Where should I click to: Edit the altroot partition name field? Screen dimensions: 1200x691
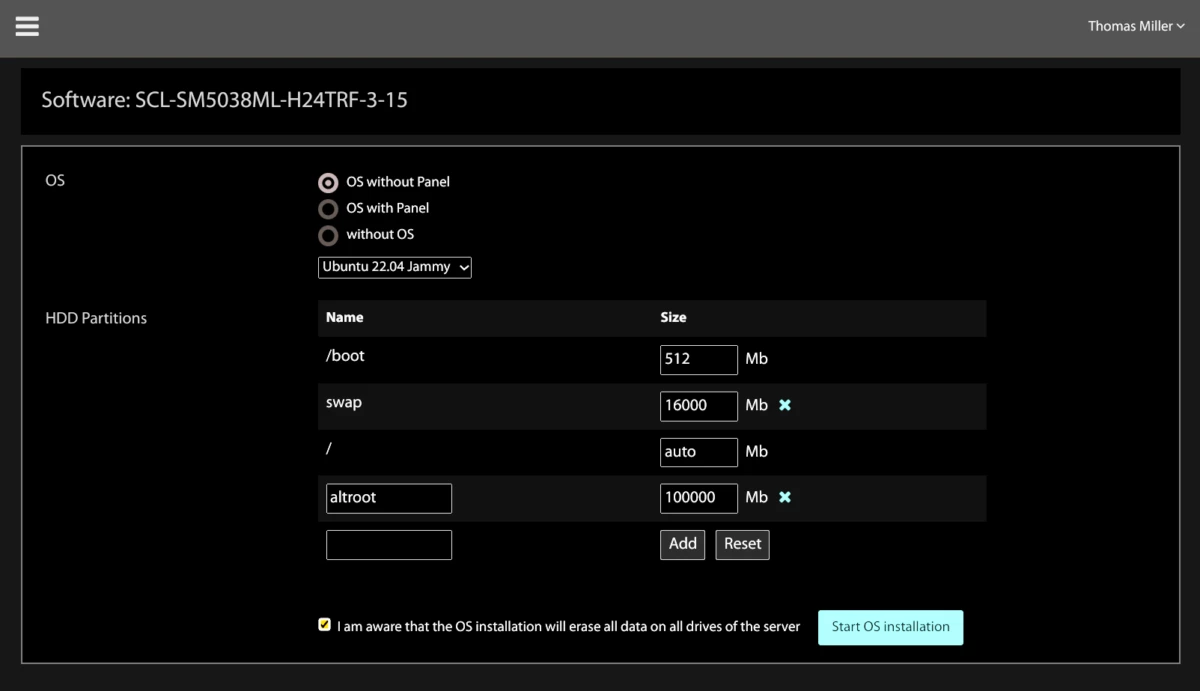tap(389, 498)
